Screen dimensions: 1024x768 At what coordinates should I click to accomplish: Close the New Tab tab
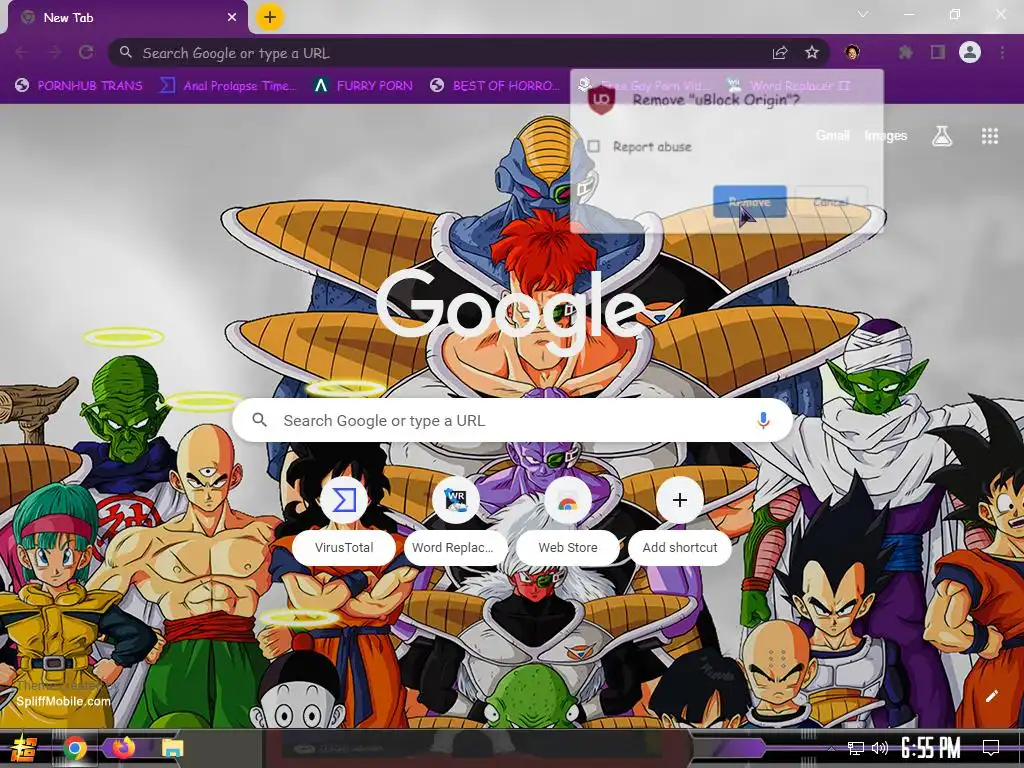pos(232,17)
